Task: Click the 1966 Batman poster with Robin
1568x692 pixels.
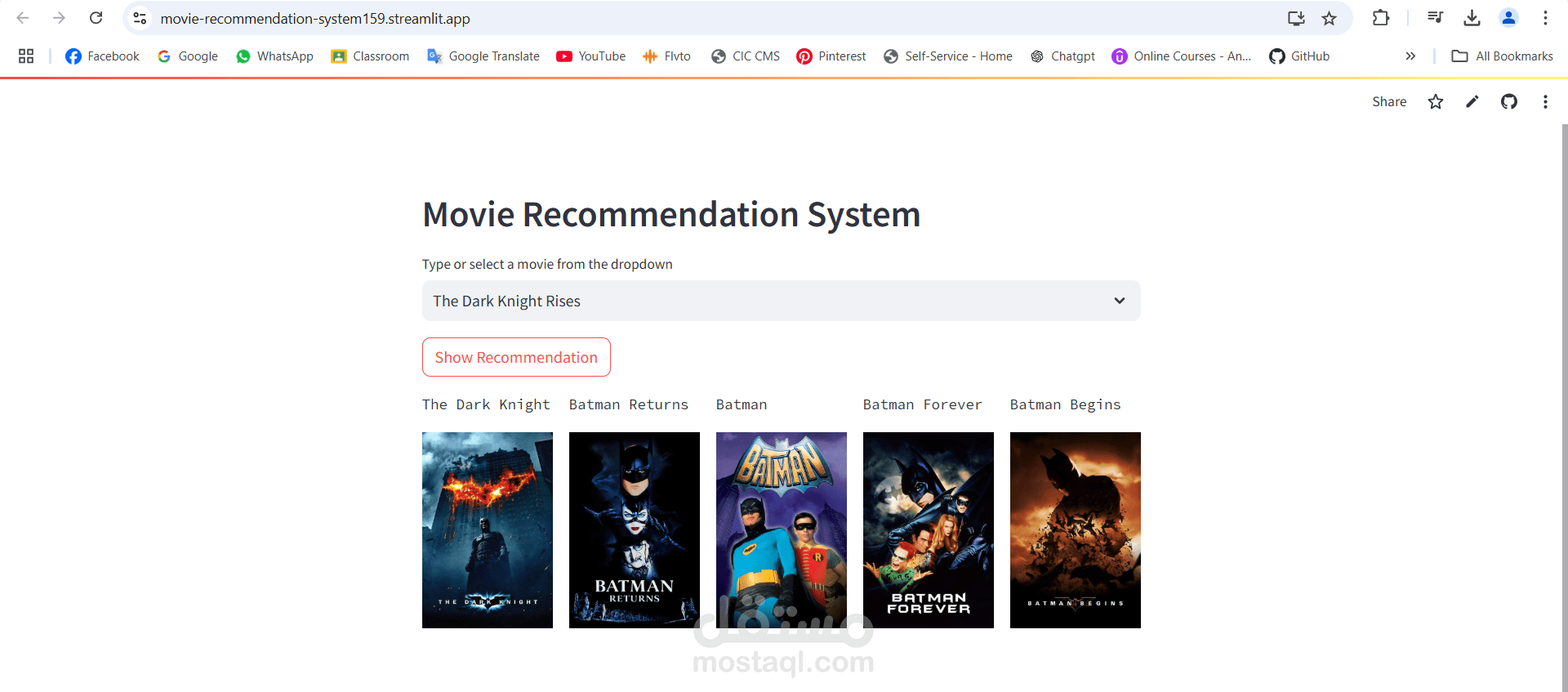Action: tap(782, 530)
